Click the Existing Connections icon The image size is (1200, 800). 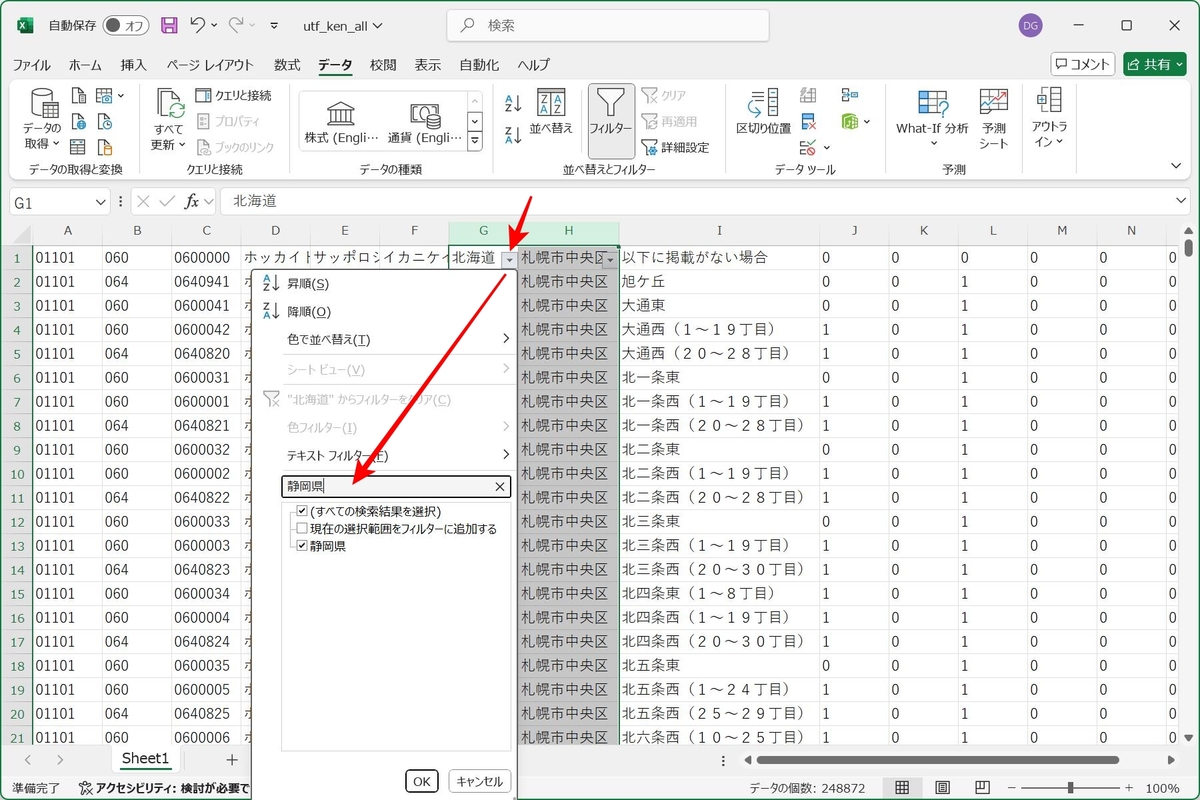104,147
